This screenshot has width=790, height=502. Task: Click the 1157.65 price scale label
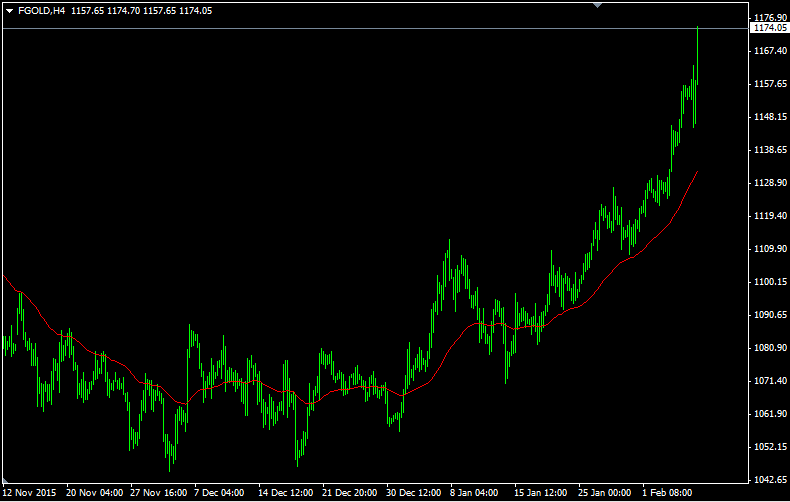click(770, 84)
